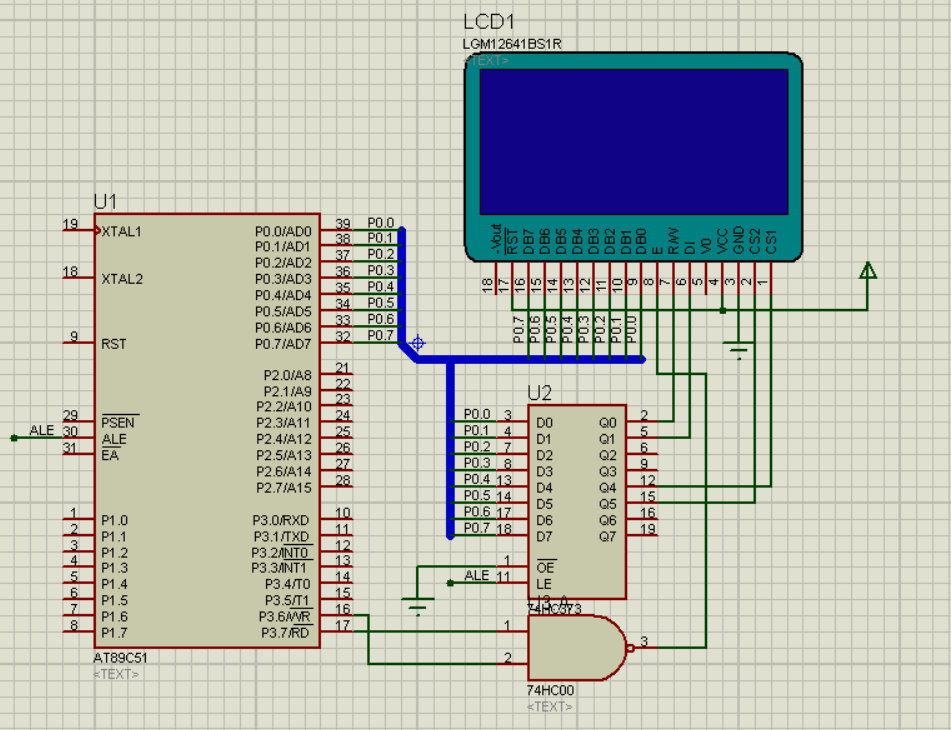
Task: Click the EA pin 31 on U1
Action: point(79,453)
